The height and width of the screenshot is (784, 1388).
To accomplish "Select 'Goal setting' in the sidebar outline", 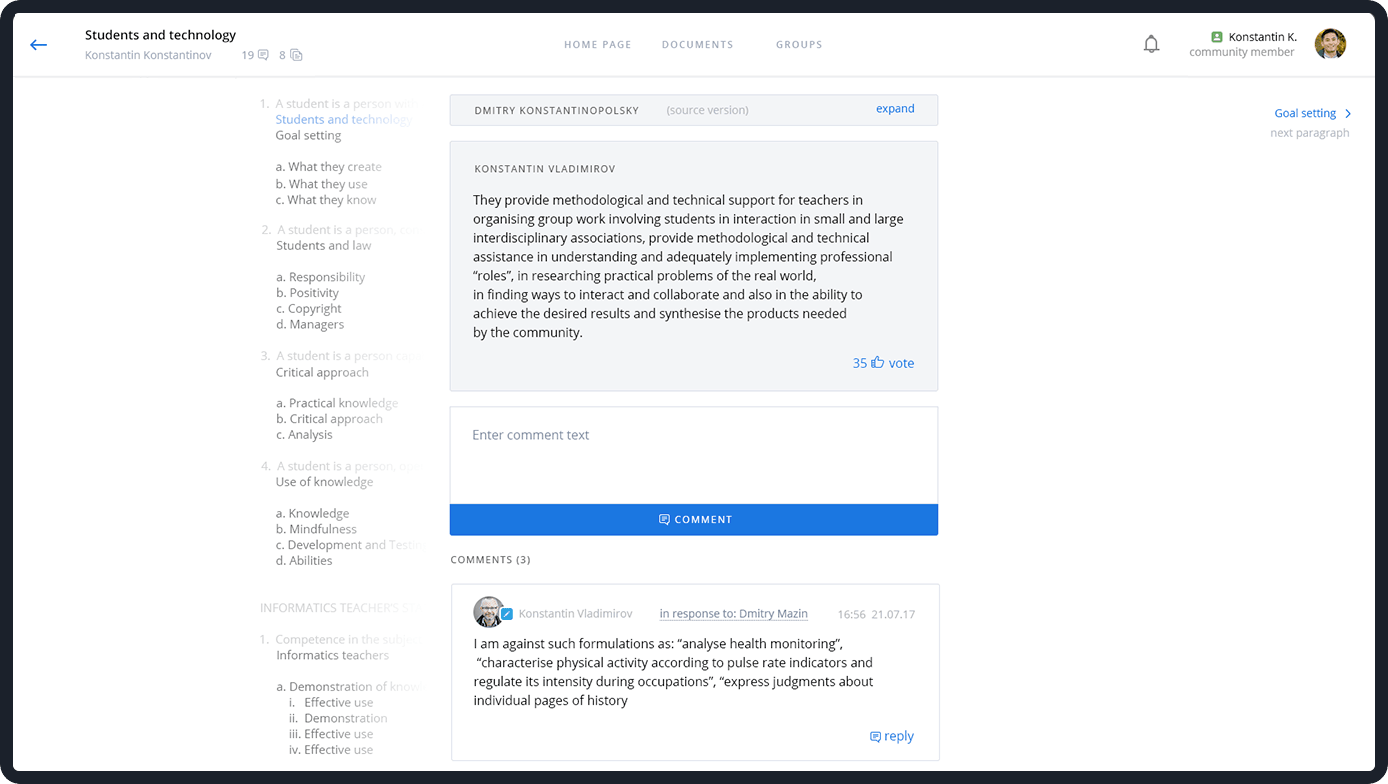I will coord(308,136).
